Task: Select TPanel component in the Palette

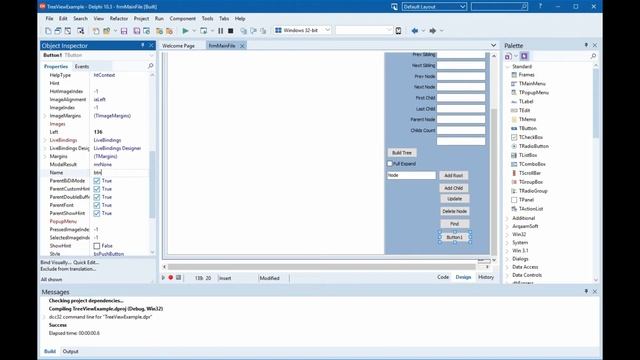Action: [x=526, y=200]
